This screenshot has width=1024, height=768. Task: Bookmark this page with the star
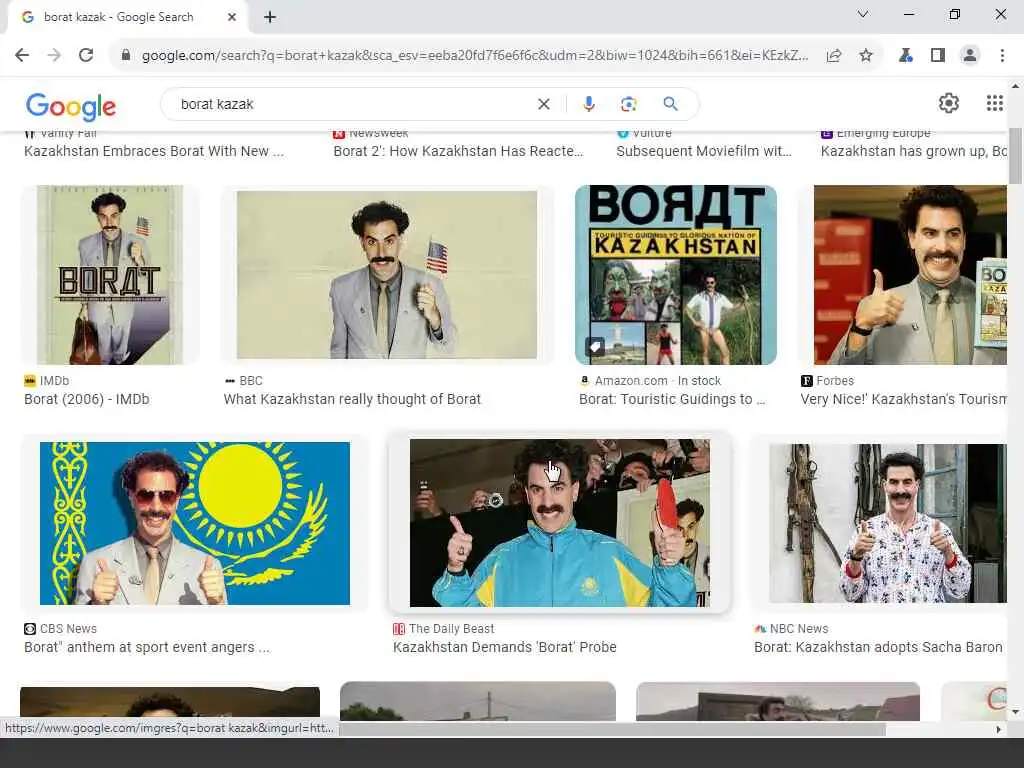point(866,56)
